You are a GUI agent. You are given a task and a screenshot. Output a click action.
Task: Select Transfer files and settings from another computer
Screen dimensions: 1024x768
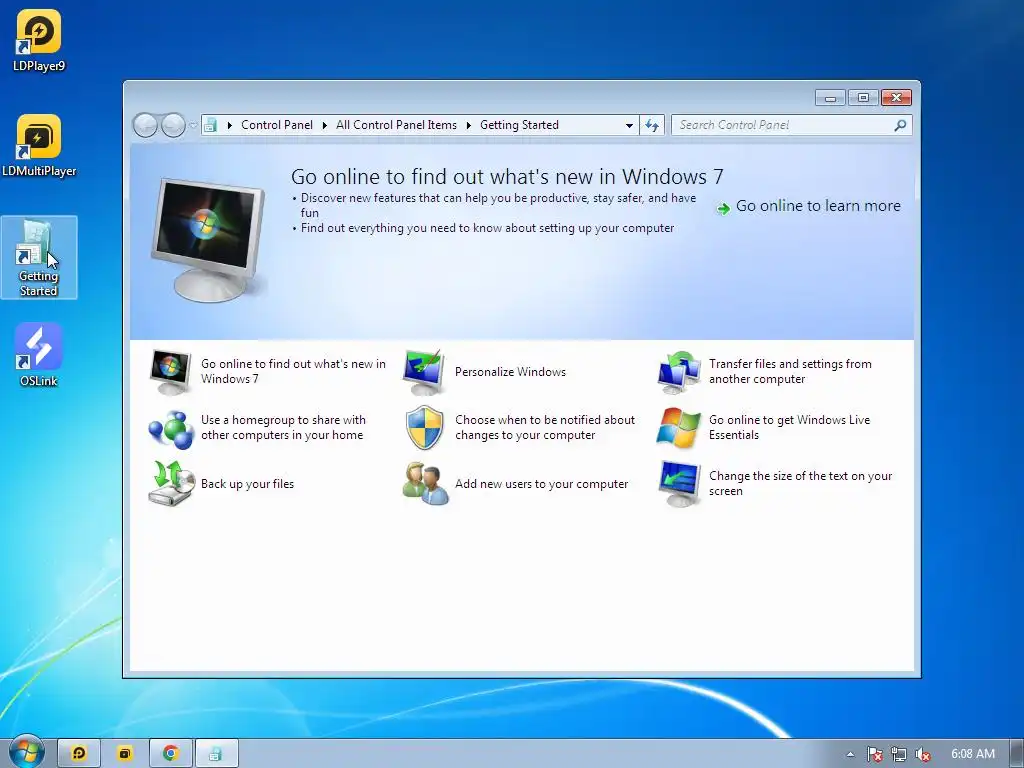point(790,372)
